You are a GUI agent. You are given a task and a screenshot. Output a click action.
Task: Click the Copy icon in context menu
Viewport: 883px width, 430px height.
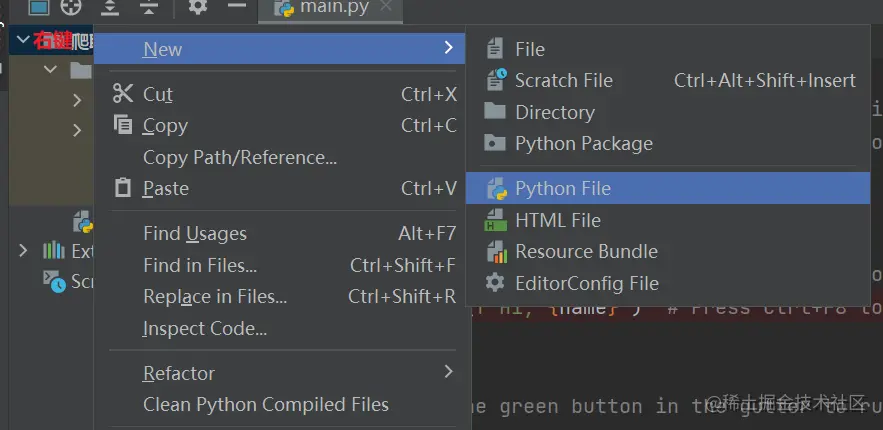[123, 125]
